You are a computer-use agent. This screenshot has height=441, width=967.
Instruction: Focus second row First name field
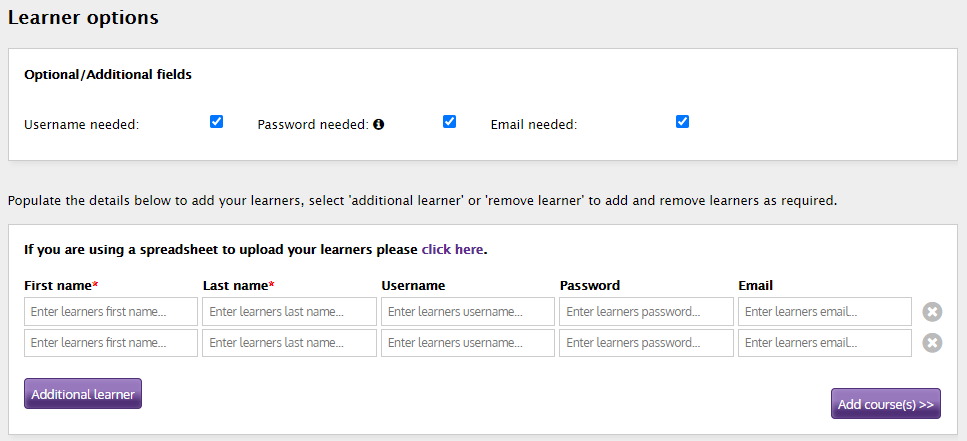coord(111,343)
